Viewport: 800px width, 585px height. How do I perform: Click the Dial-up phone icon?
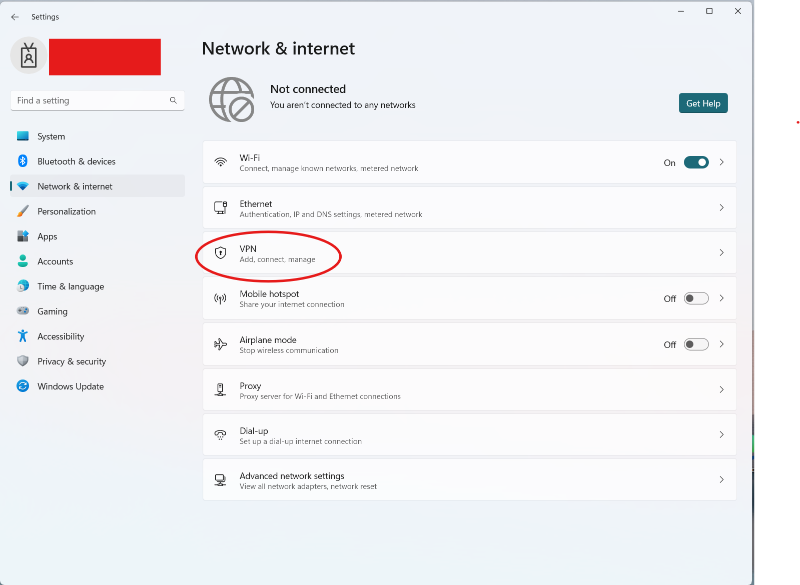pyautogui.click(x=220, y=435)
